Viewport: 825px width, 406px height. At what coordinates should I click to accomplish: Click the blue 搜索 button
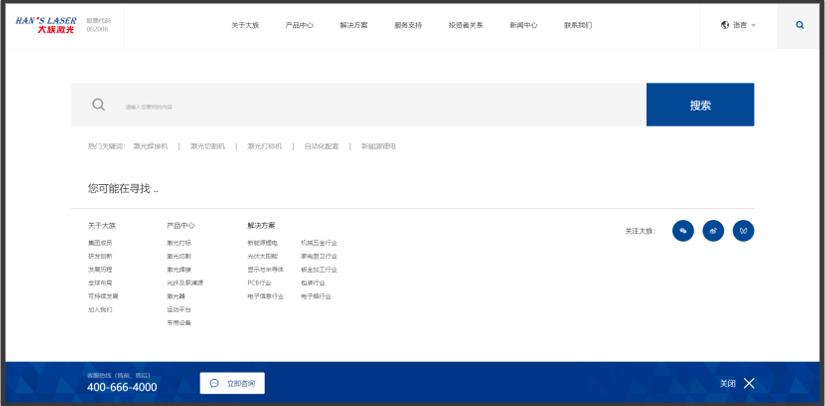pos(700,105)
